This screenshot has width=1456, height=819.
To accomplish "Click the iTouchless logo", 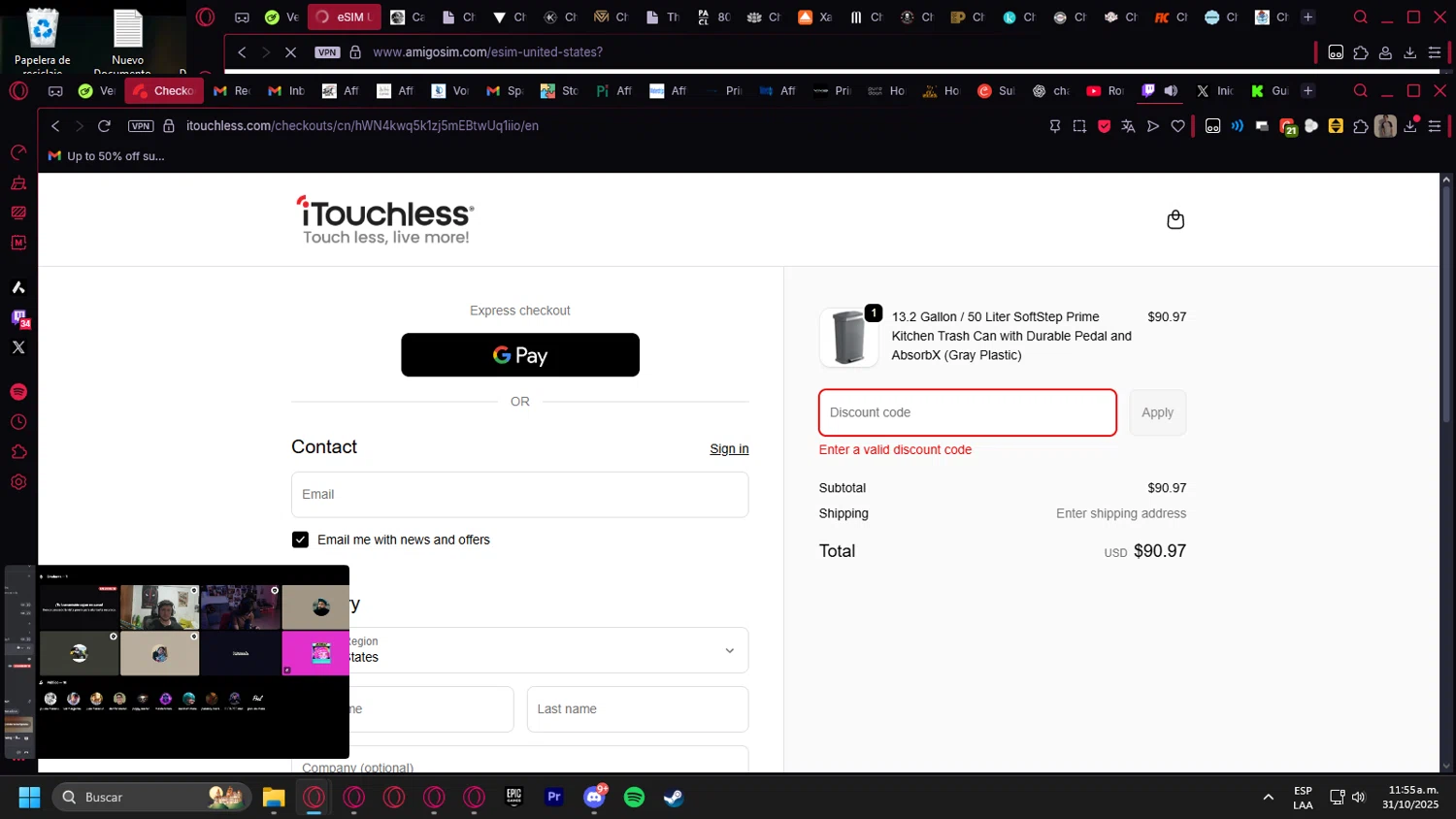I will pyautogui.click(x=385, y=220).
